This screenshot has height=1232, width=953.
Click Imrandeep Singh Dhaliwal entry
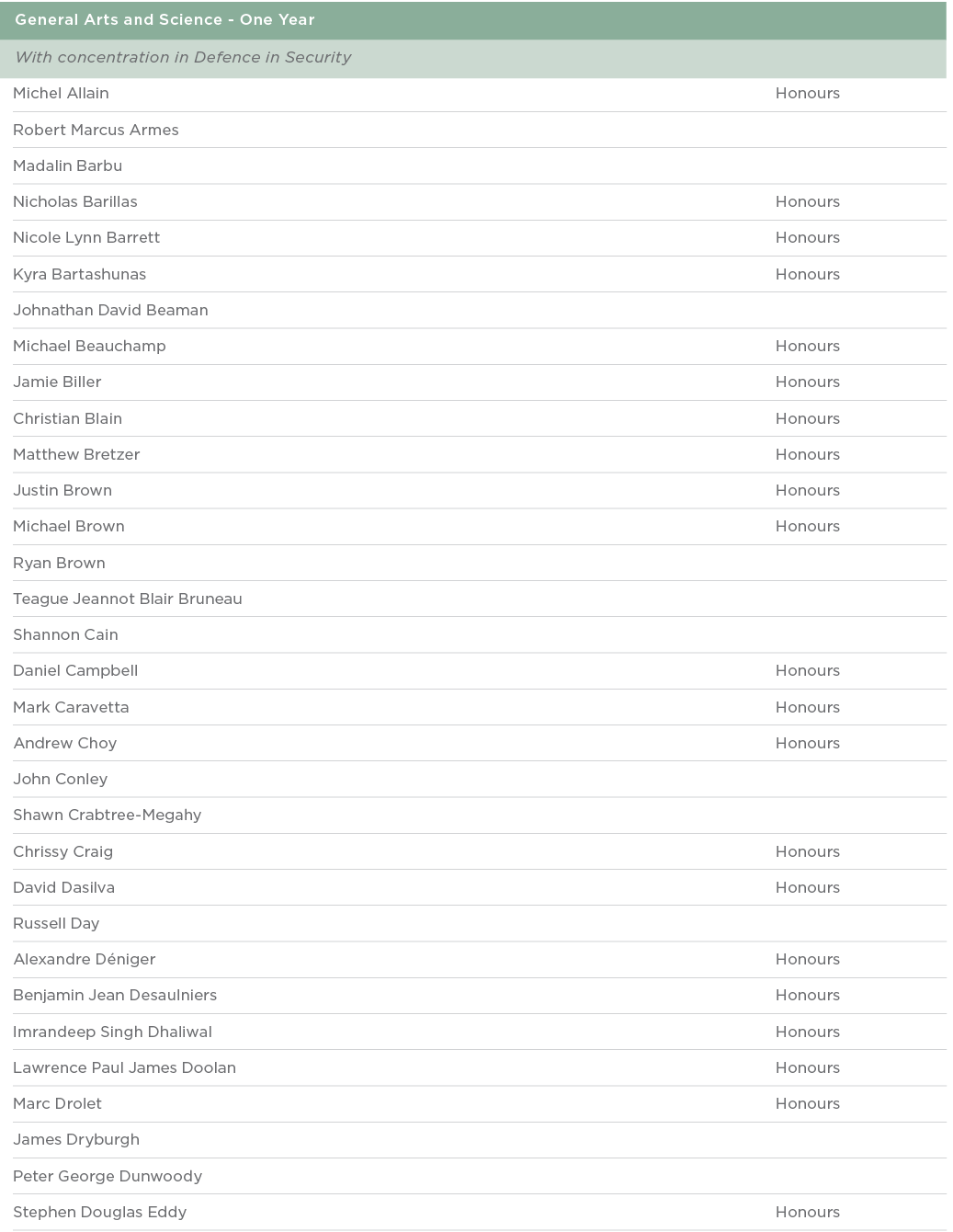coord(112,1032)
